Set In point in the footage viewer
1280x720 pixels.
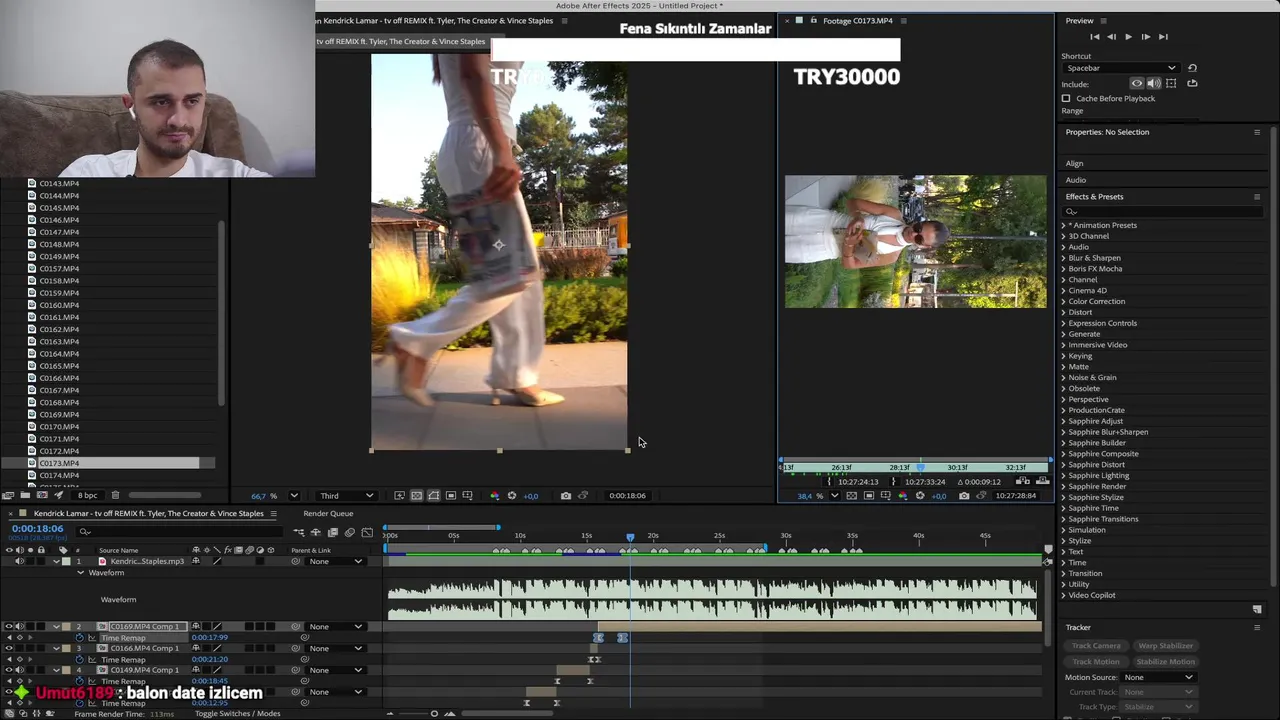point(831,482)
